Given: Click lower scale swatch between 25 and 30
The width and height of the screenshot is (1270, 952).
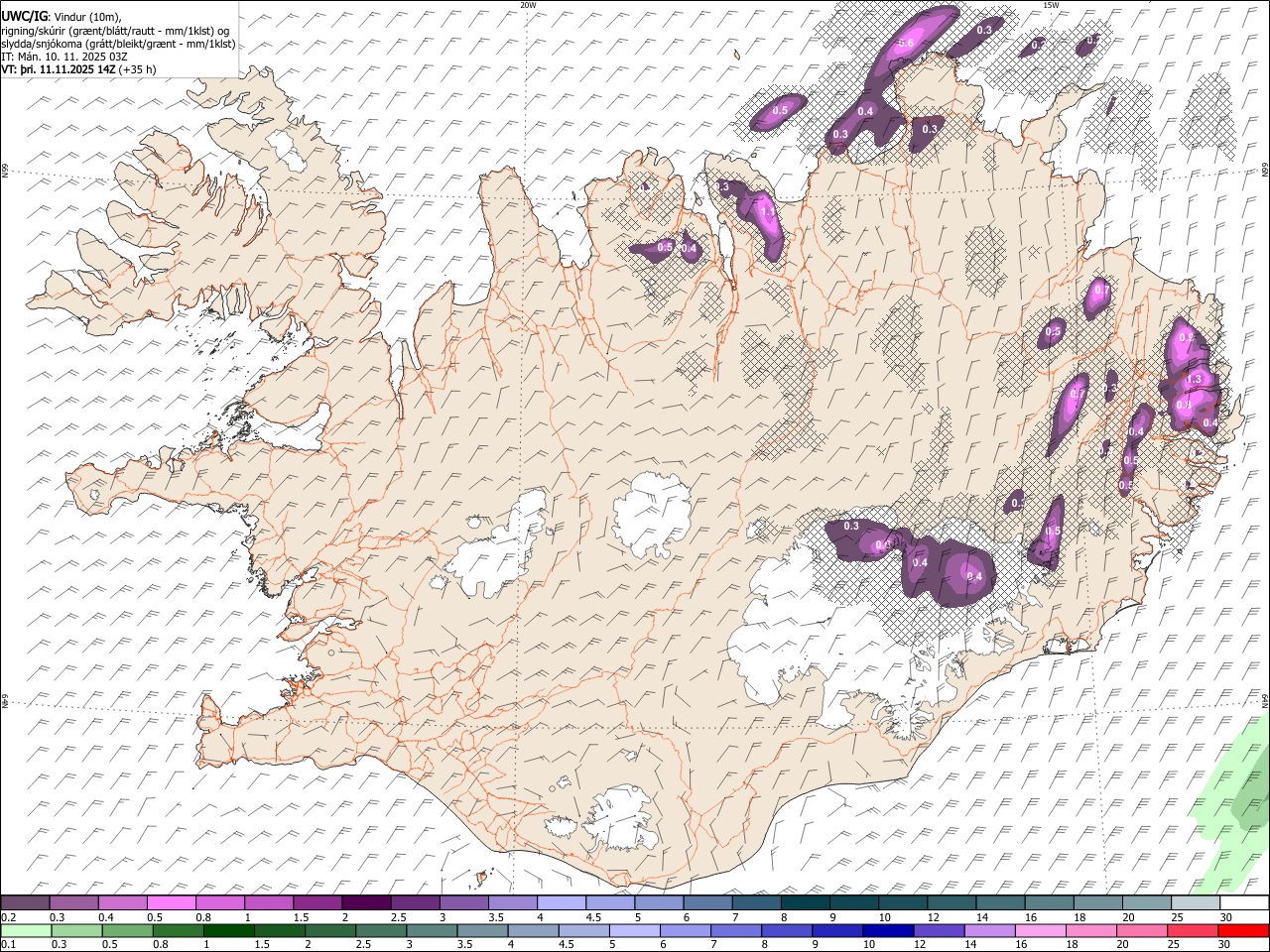Looking at the screenshot, I should tap(1194, 929).
